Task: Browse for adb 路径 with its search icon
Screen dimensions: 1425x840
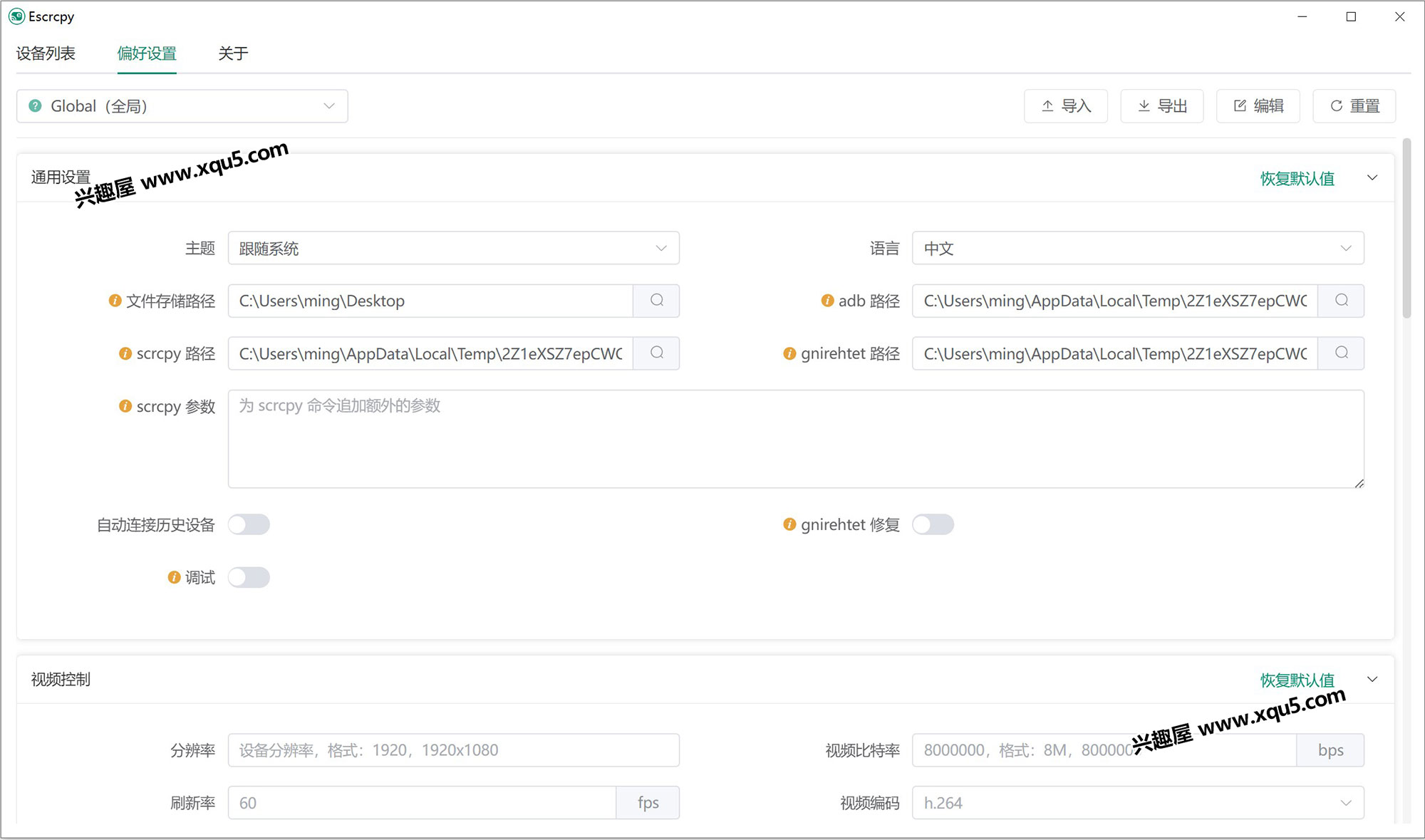Action: pyautogui.click(x=1341, y=301)
